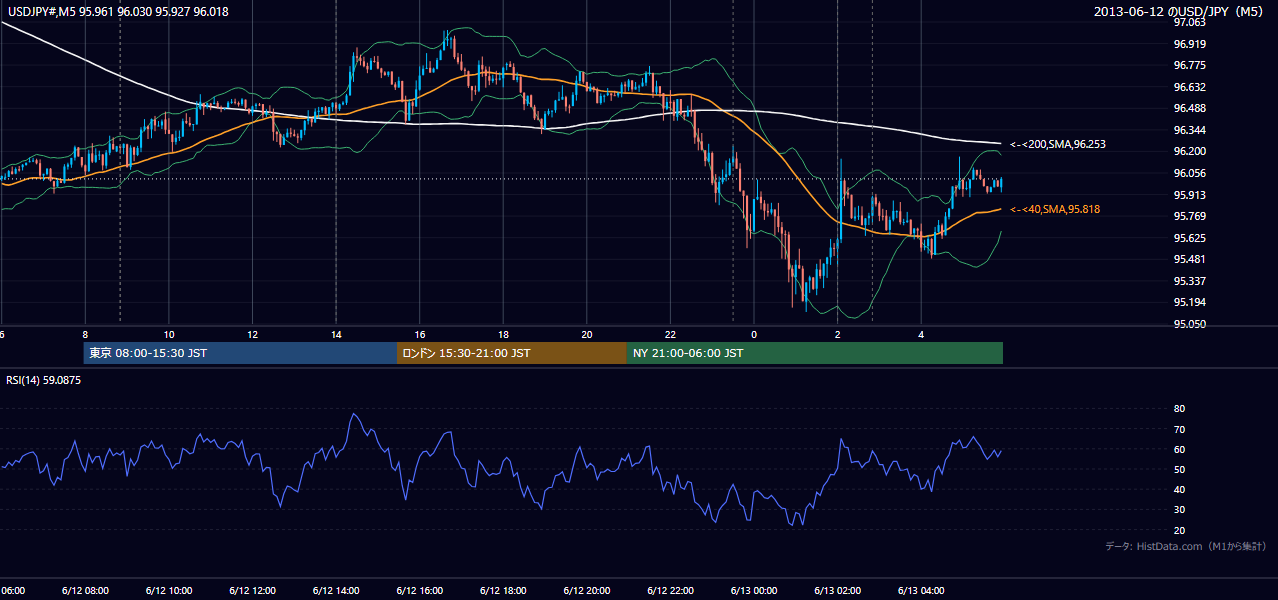Click hour label 22 on chart time axis
Image resolution: width=1278 pixels, height=600 pixels.
[671, 334]
